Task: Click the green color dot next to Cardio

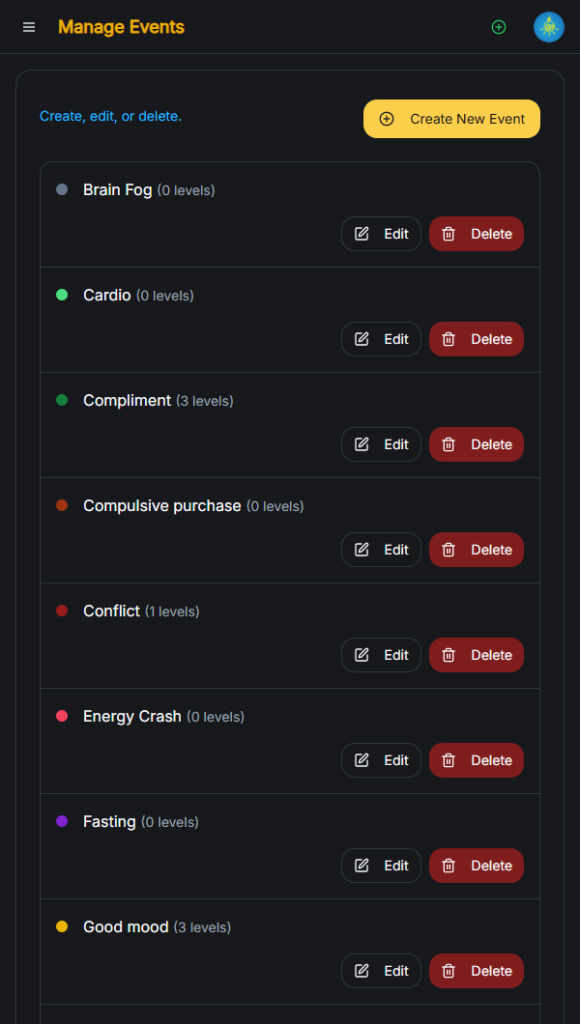Action: click(x=62, y=295)
